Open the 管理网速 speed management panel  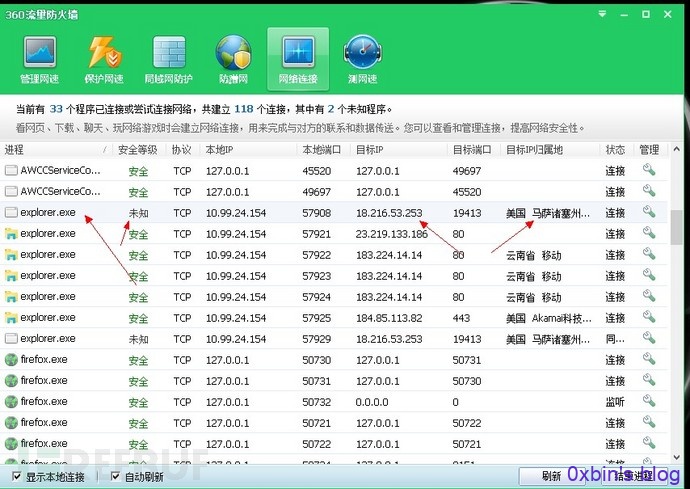pos(40,59)
